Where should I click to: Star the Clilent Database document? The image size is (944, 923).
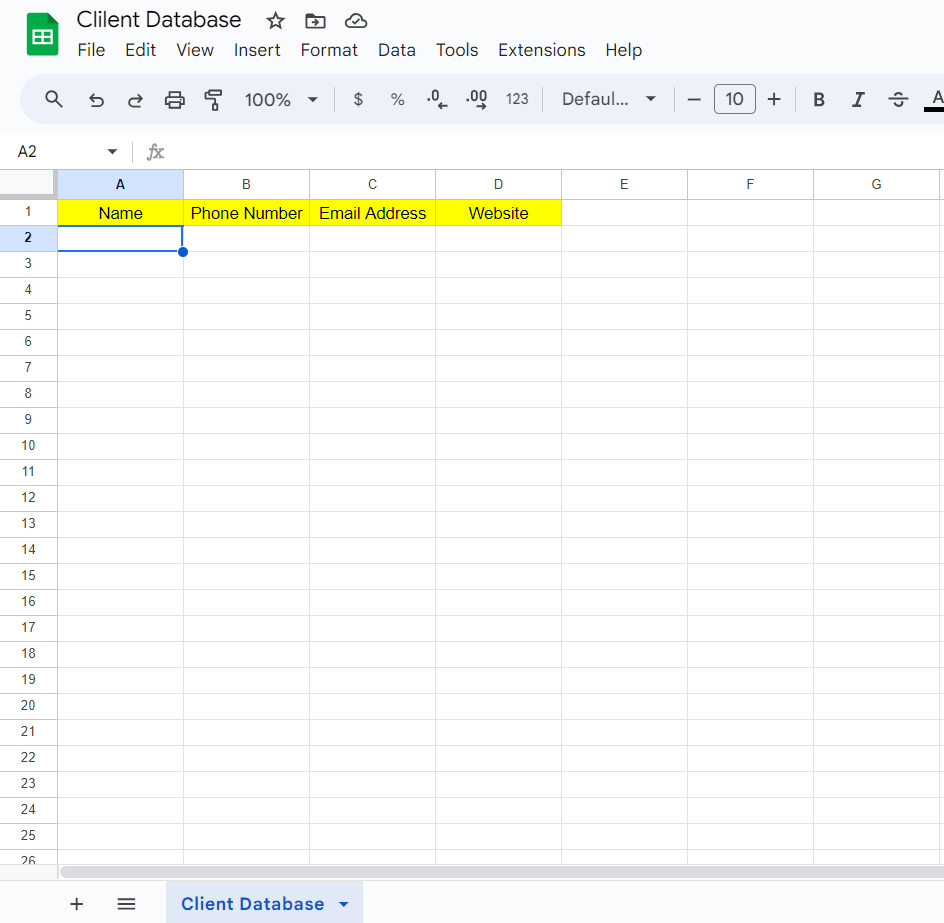(275, 21)
